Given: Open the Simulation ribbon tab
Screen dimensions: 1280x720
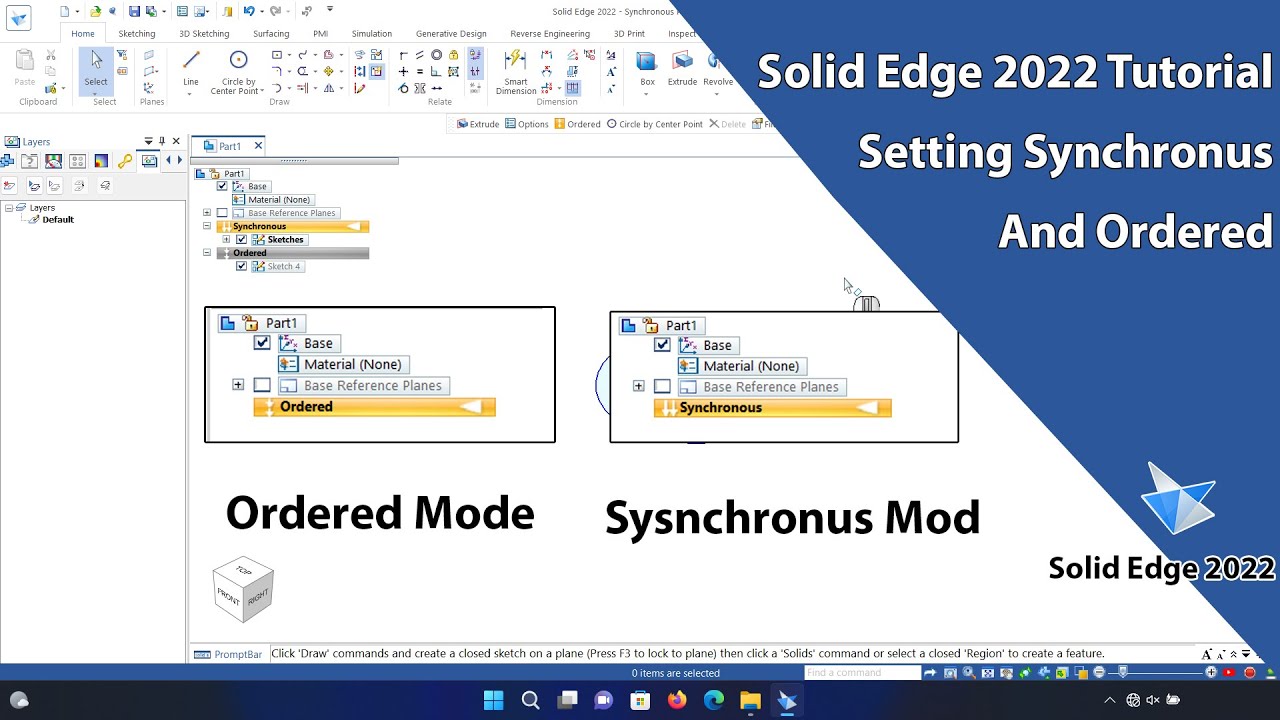Looking at the screenshot, I should (x=372, y=33).
